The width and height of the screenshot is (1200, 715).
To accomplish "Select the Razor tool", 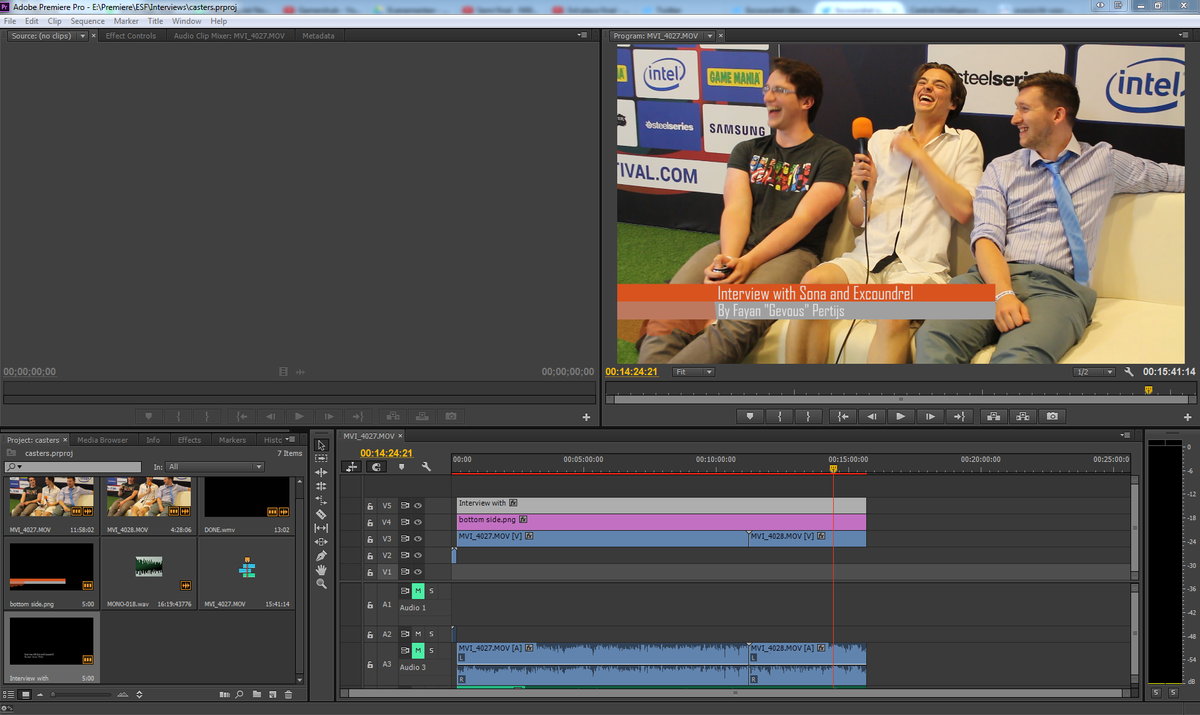I will coord(321,514).
